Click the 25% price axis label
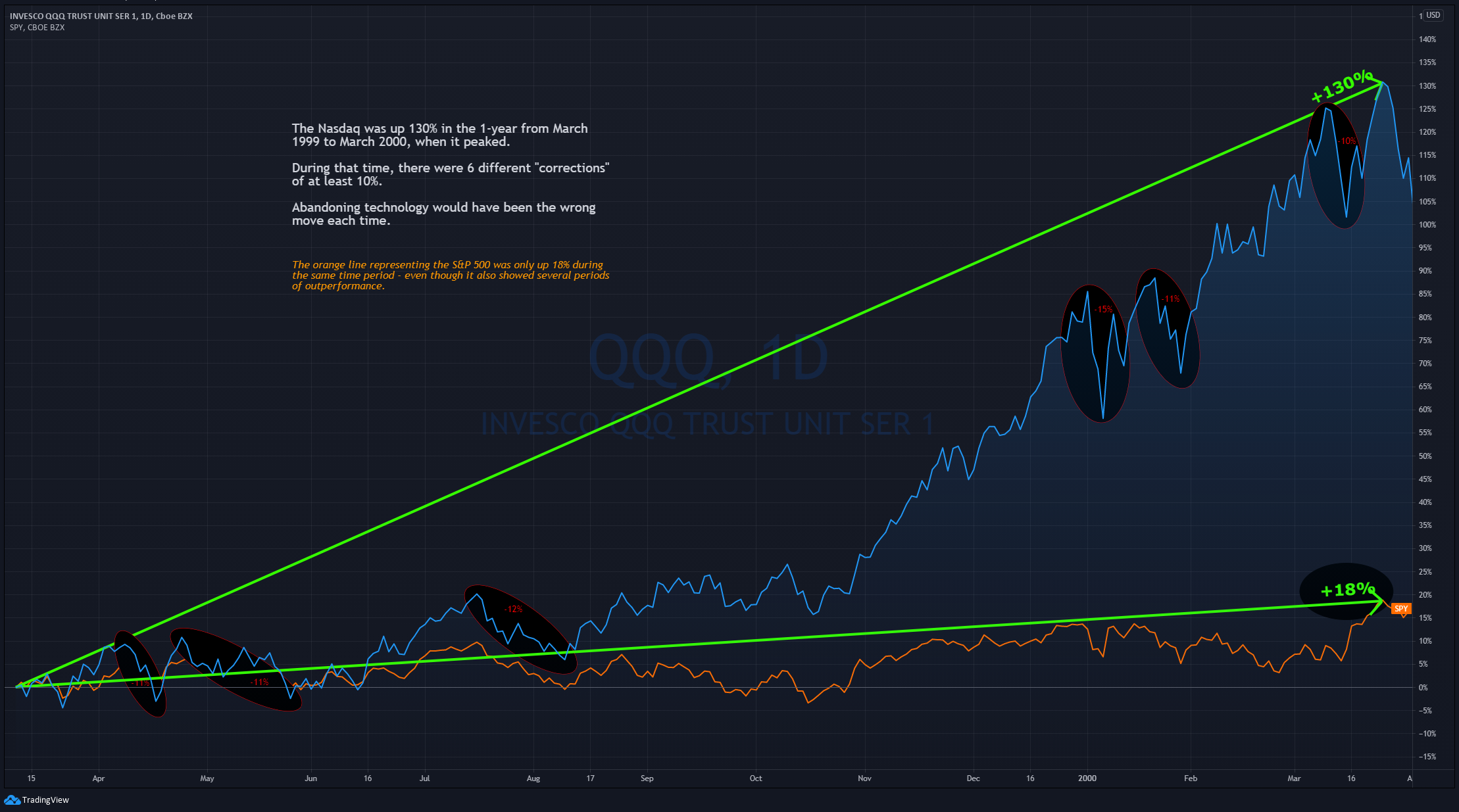 coord(1425,572)
